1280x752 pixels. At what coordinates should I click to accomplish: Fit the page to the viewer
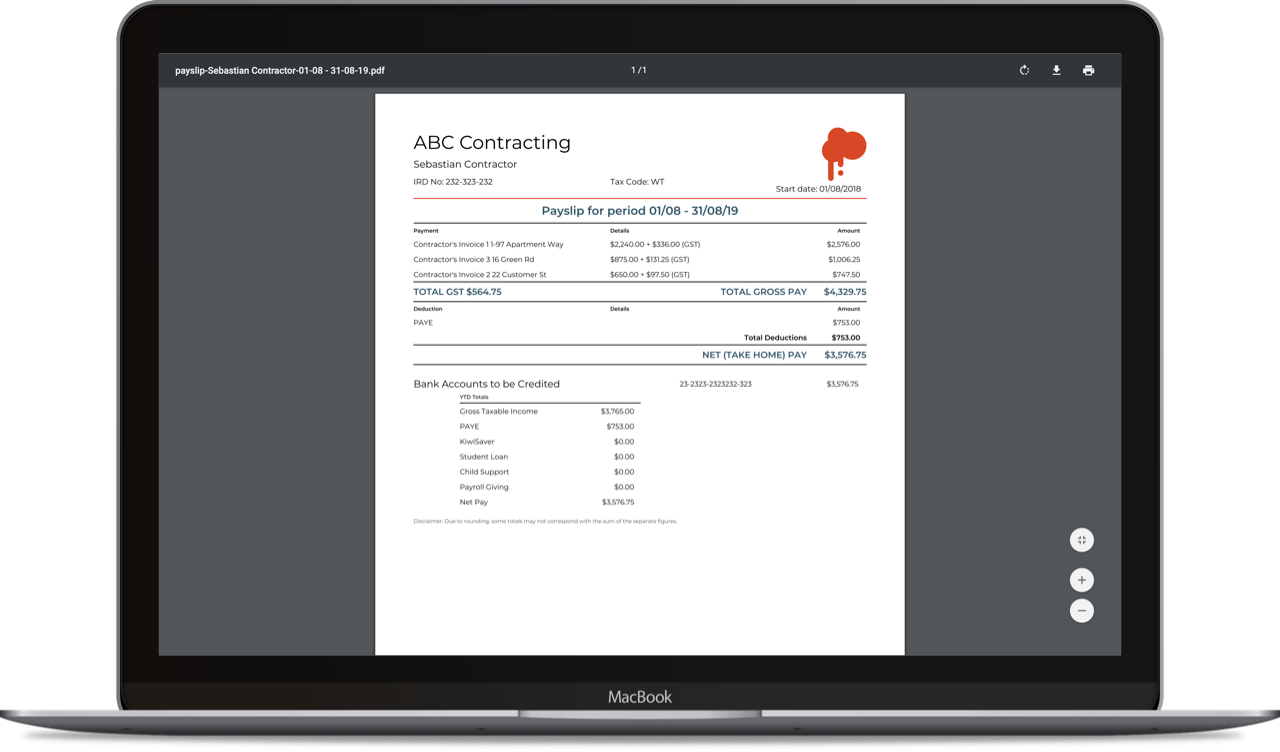pos(1081,540)
